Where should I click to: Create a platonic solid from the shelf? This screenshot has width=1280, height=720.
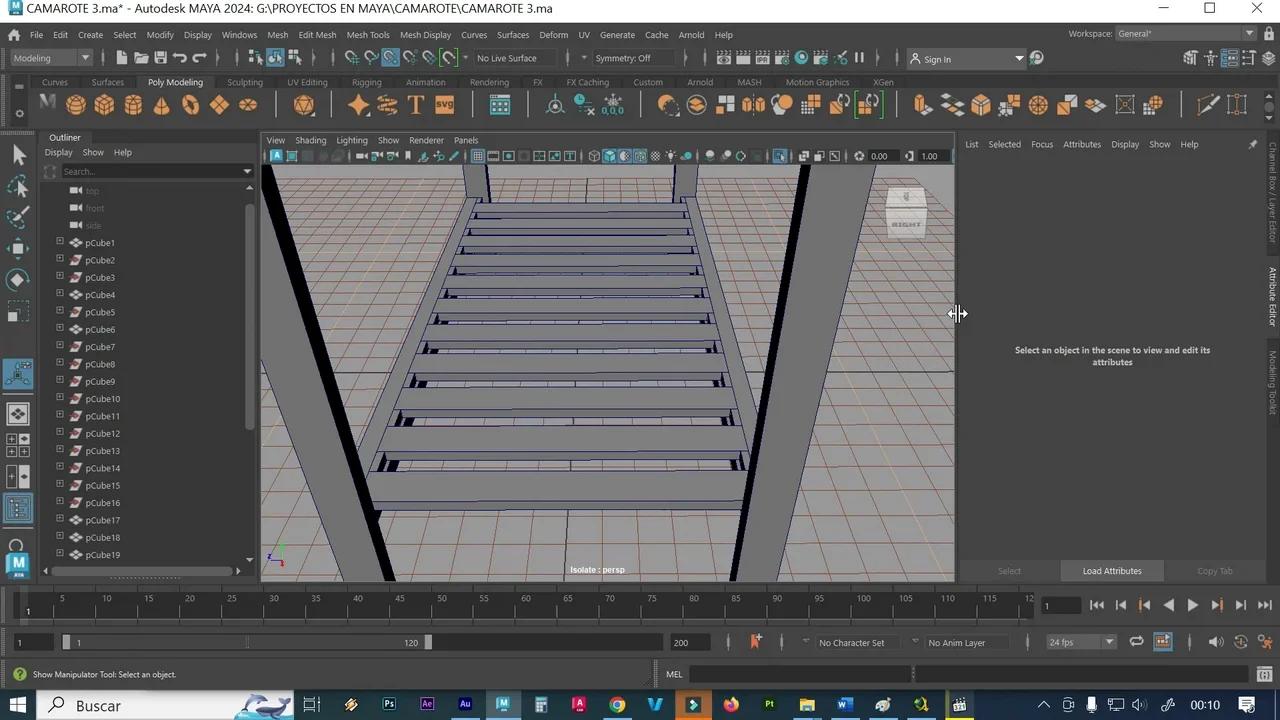point(304,104)
